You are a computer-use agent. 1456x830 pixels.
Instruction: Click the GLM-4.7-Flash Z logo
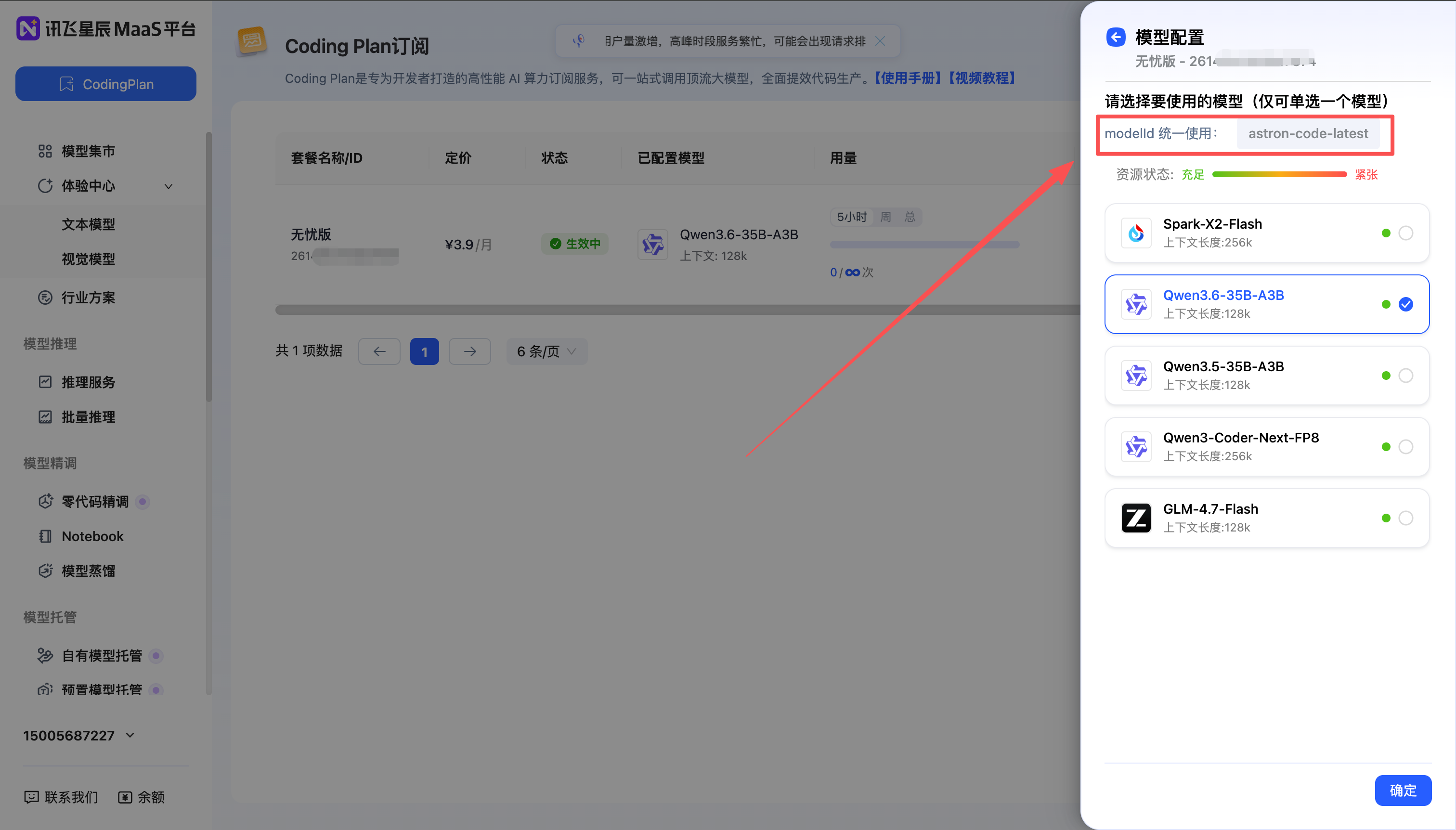(x=1136, y=518)
